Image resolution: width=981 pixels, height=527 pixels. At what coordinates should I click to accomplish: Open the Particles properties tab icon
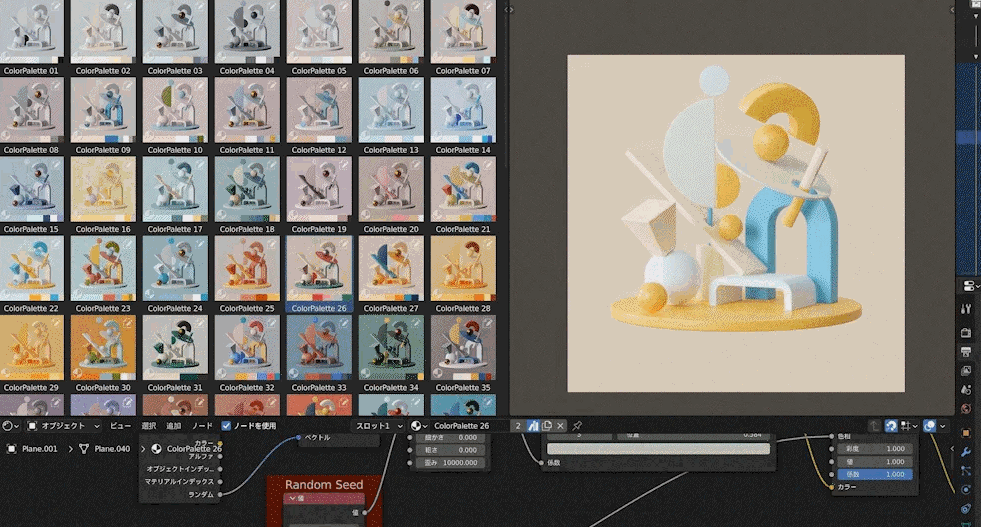(x=966, y=470)
